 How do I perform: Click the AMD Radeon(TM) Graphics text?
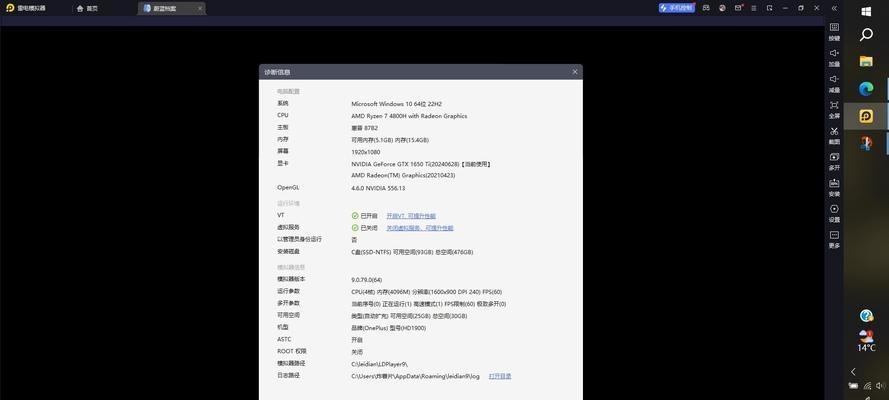pyautogui.click(x=403, y=176)
